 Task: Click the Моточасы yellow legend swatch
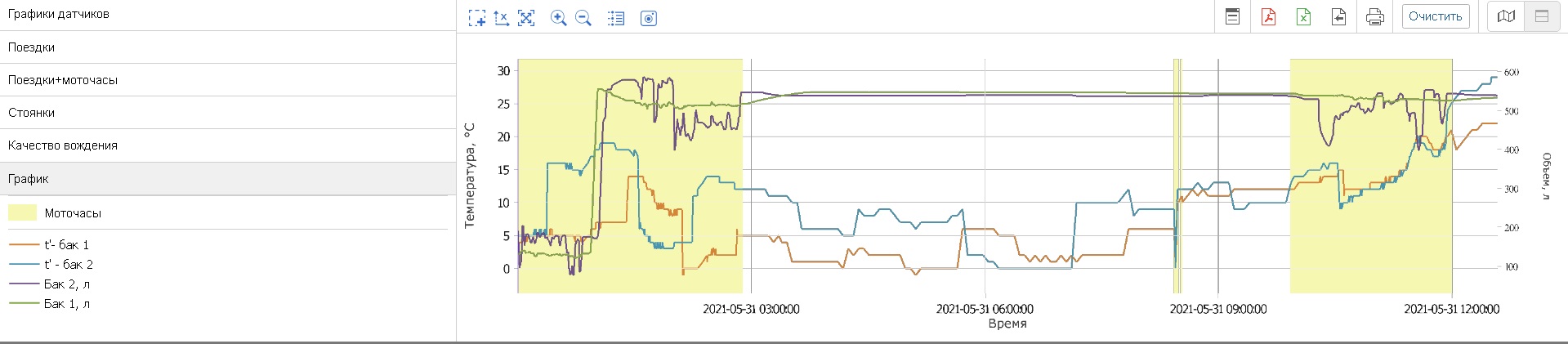point(22,212)
